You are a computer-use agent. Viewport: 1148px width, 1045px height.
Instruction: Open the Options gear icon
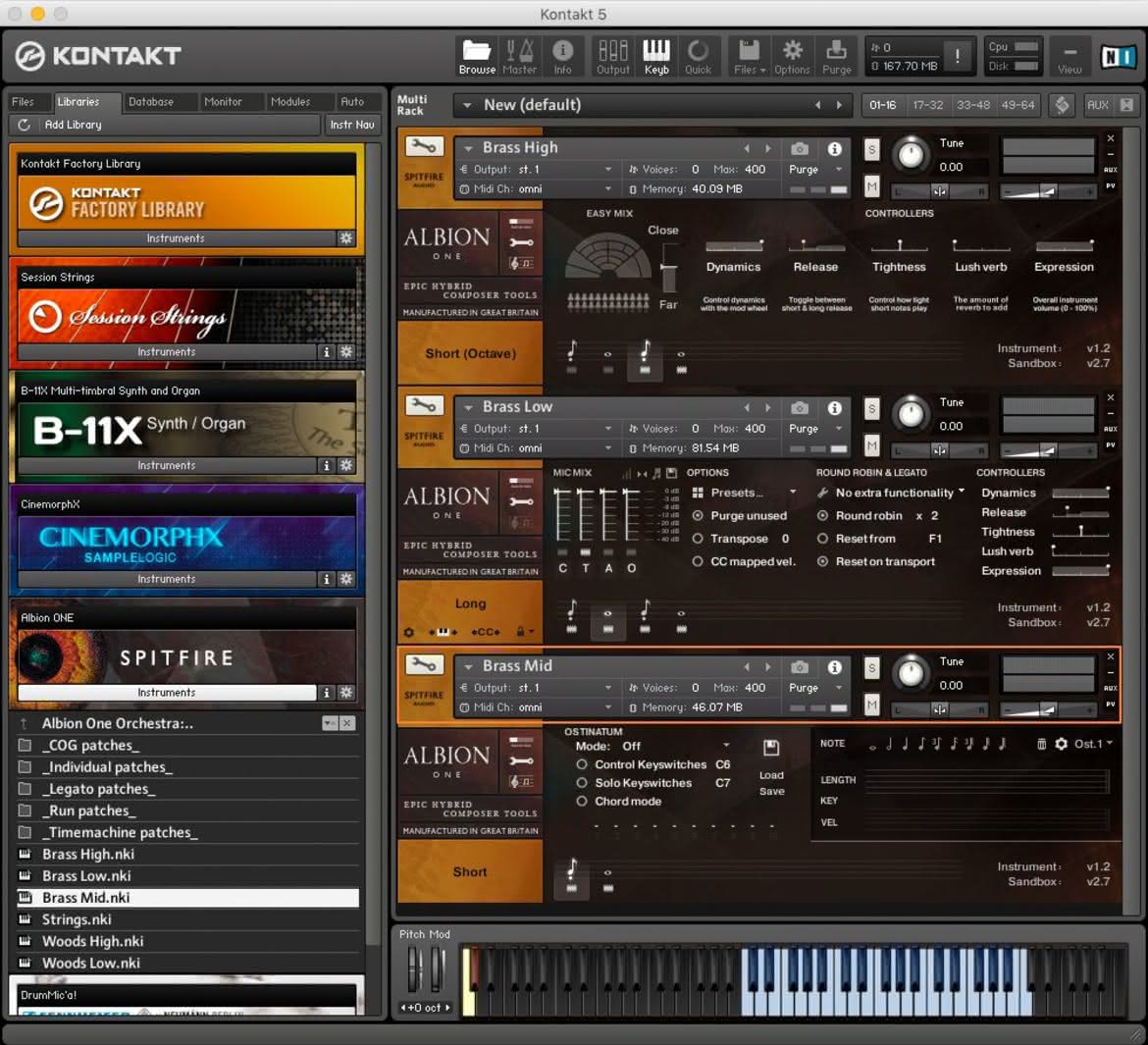(792, 56)
